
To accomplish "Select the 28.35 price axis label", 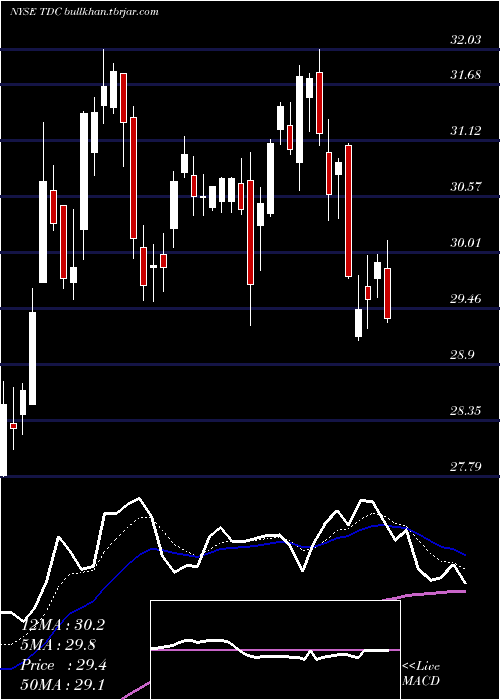I will pos(466,411).
